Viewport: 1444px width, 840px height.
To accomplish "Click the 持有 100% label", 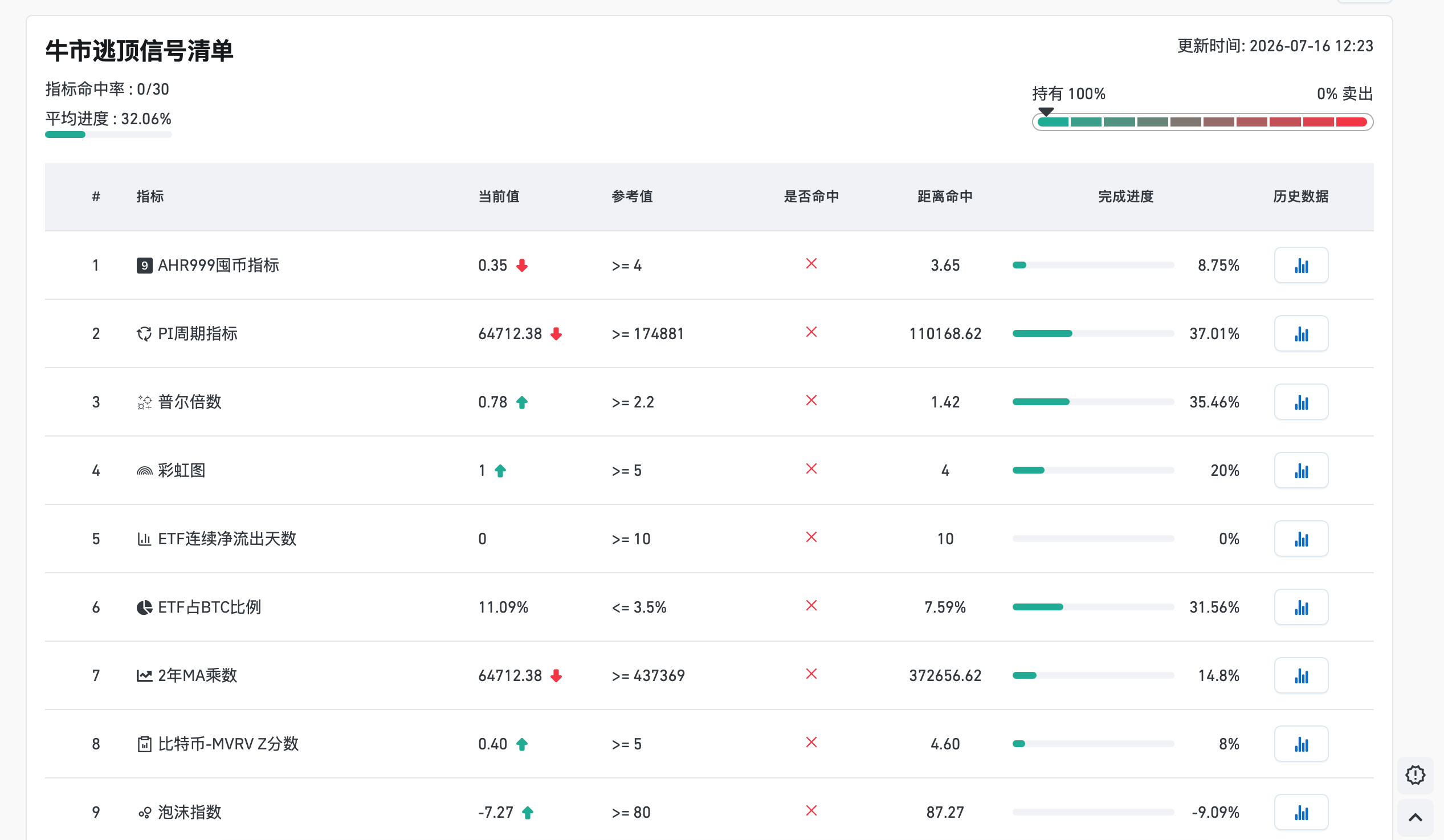I will (1068, 93).
